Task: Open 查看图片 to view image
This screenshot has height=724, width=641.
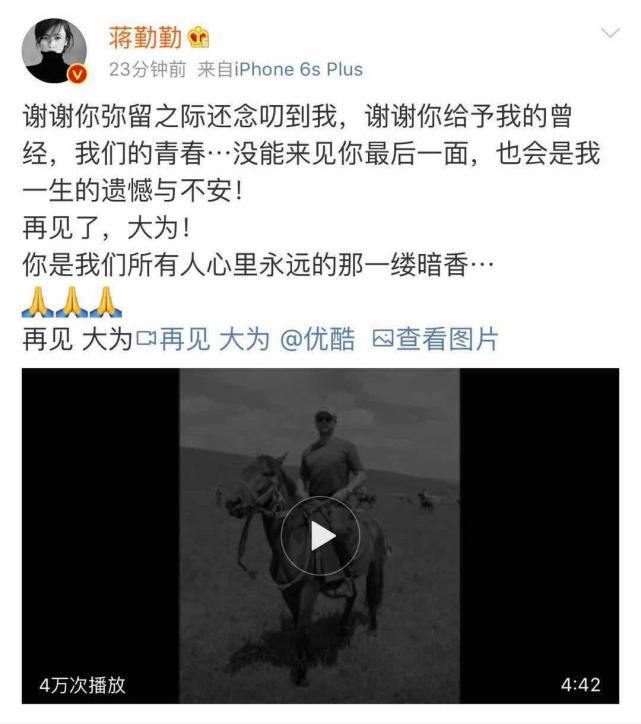Action: [447, 339]
